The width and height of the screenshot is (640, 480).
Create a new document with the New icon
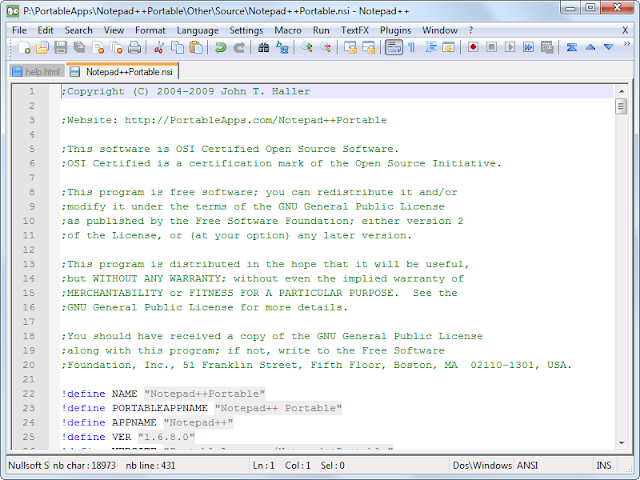tap(24, 48)
